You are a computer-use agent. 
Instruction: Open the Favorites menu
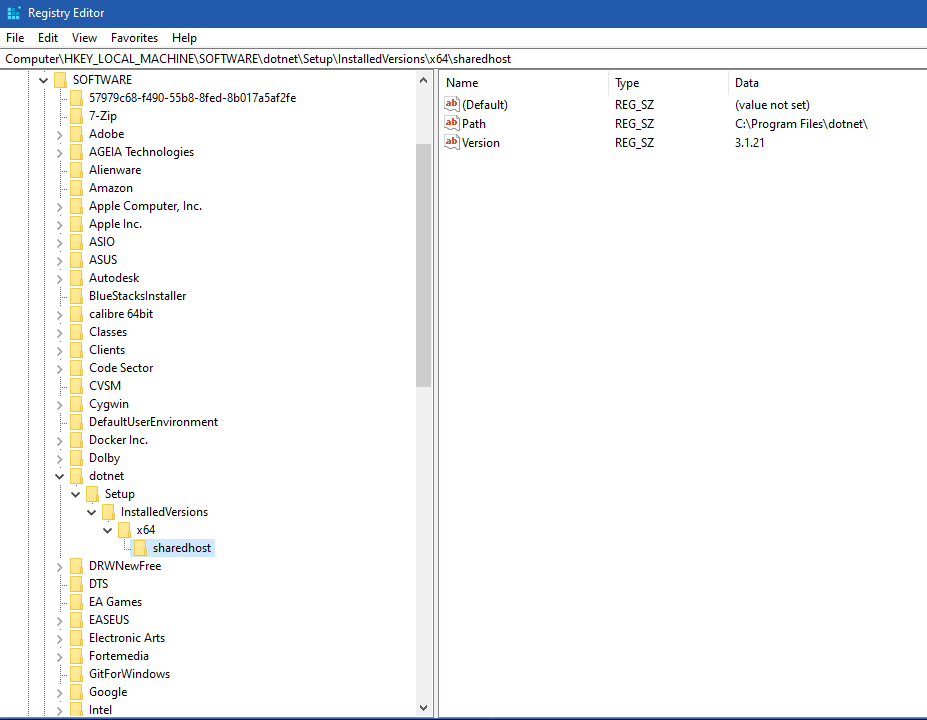pos(134,38)
